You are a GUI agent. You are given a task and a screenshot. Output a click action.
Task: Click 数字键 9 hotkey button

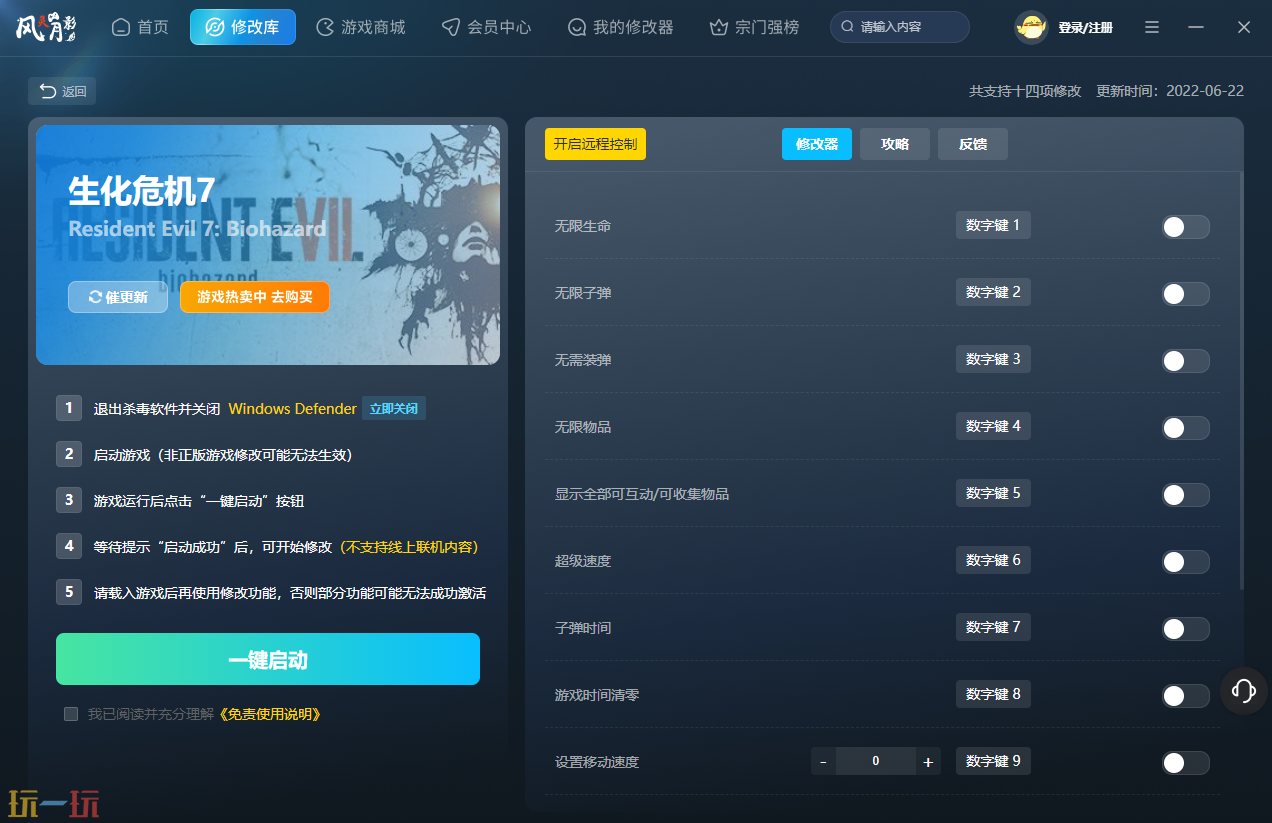(993, 761)
